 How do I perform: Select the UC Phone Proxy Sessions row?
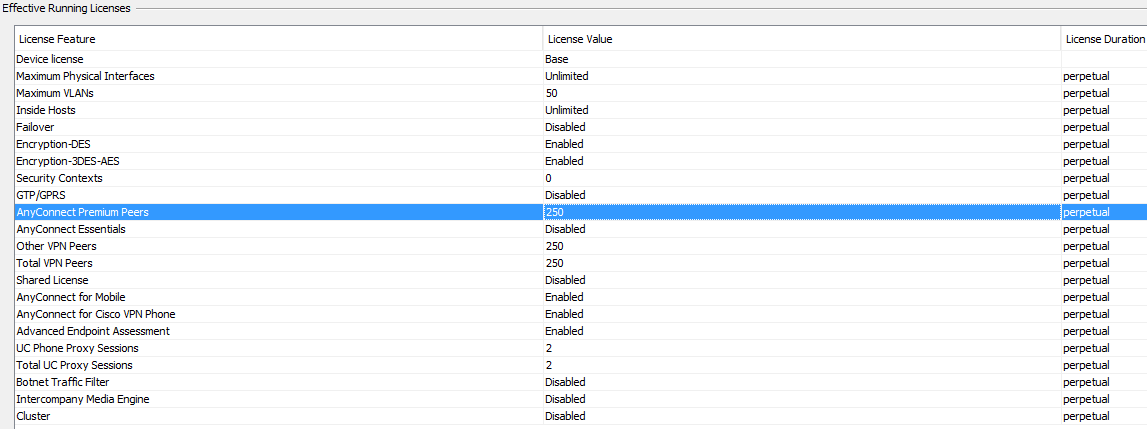(x=581, y=348)
